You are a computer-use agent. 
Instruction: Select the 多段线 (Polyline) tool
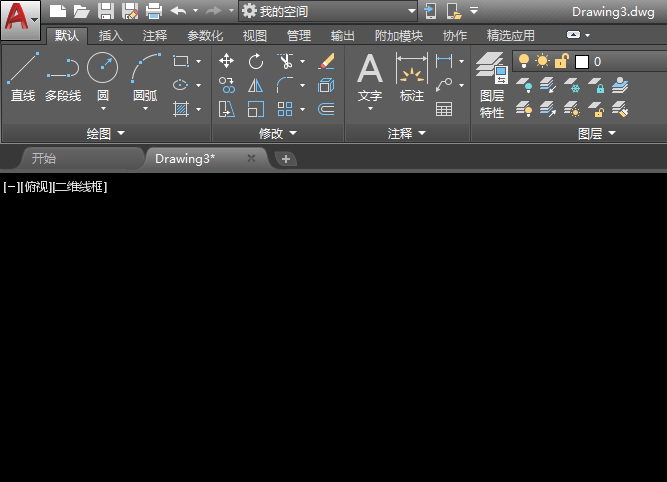63,77
